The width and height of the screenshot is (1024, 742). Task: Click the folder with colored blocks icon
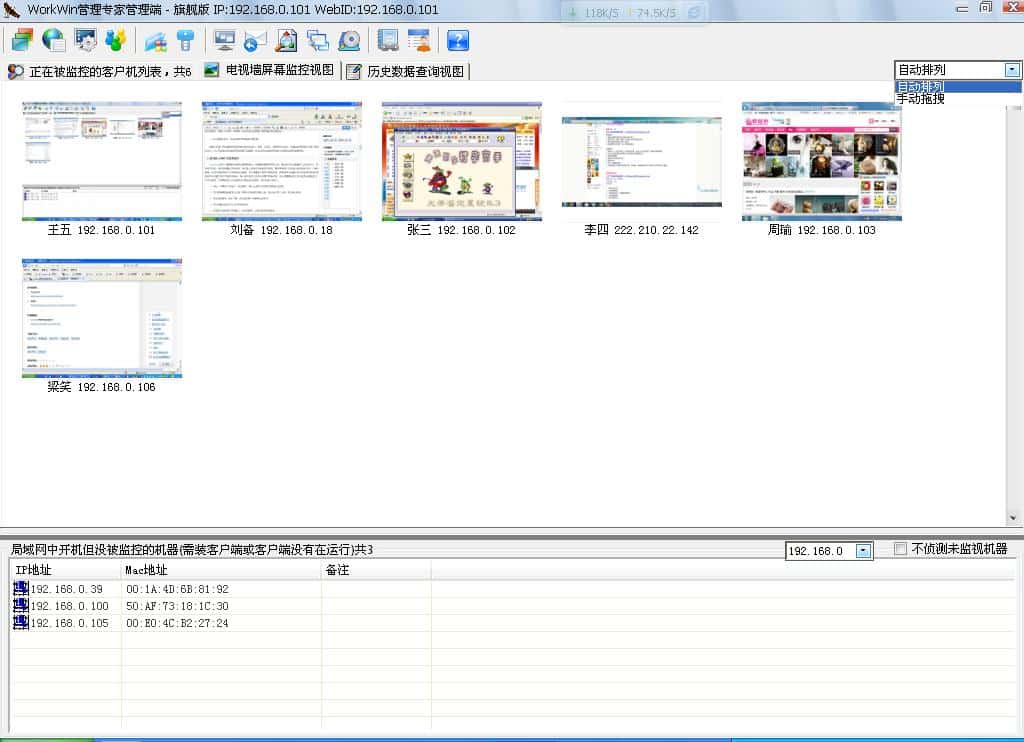[x=155, y=40]
